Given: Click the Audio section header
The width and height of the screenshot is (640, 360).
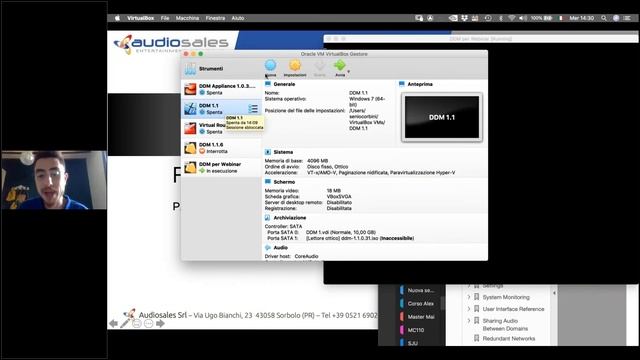Looking at the screenshot, I should 280,248.
